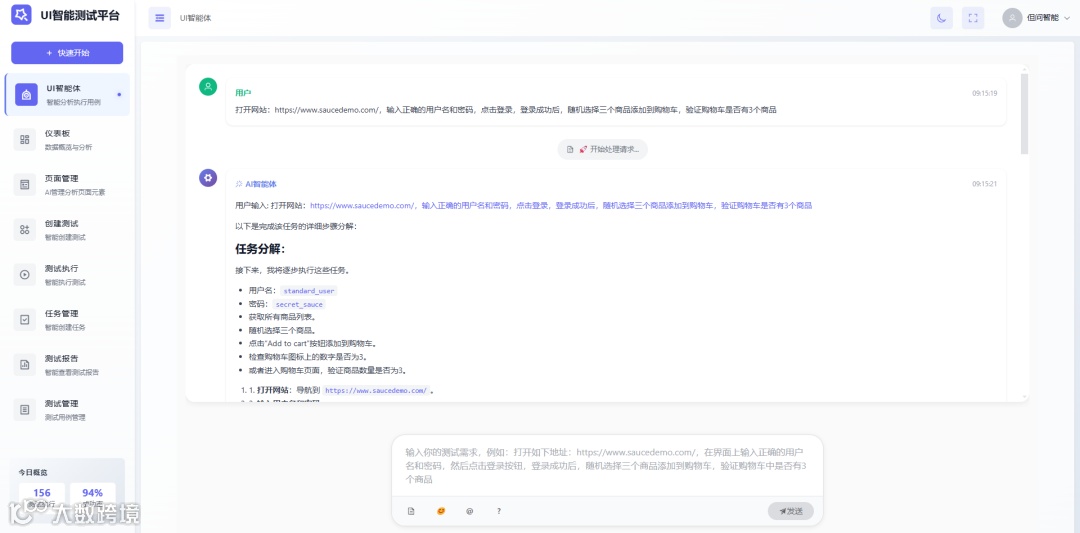Click the emoji icon in input toolbar
This screenshot has width=1080, height=533.
pyautogui.click(x=441, y=511)
